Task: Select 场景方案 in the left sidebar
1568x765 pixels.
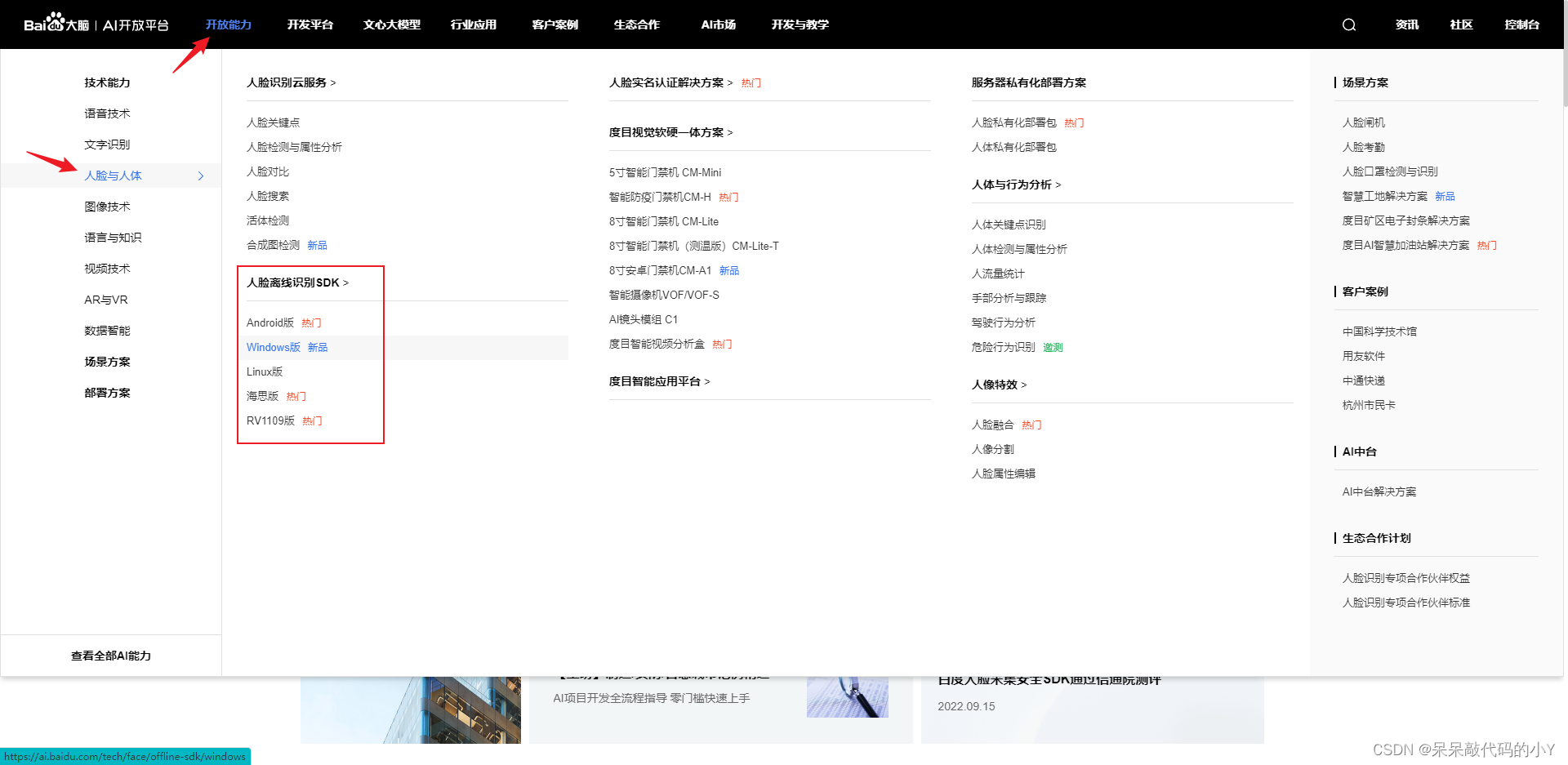Action: point(107,362)
